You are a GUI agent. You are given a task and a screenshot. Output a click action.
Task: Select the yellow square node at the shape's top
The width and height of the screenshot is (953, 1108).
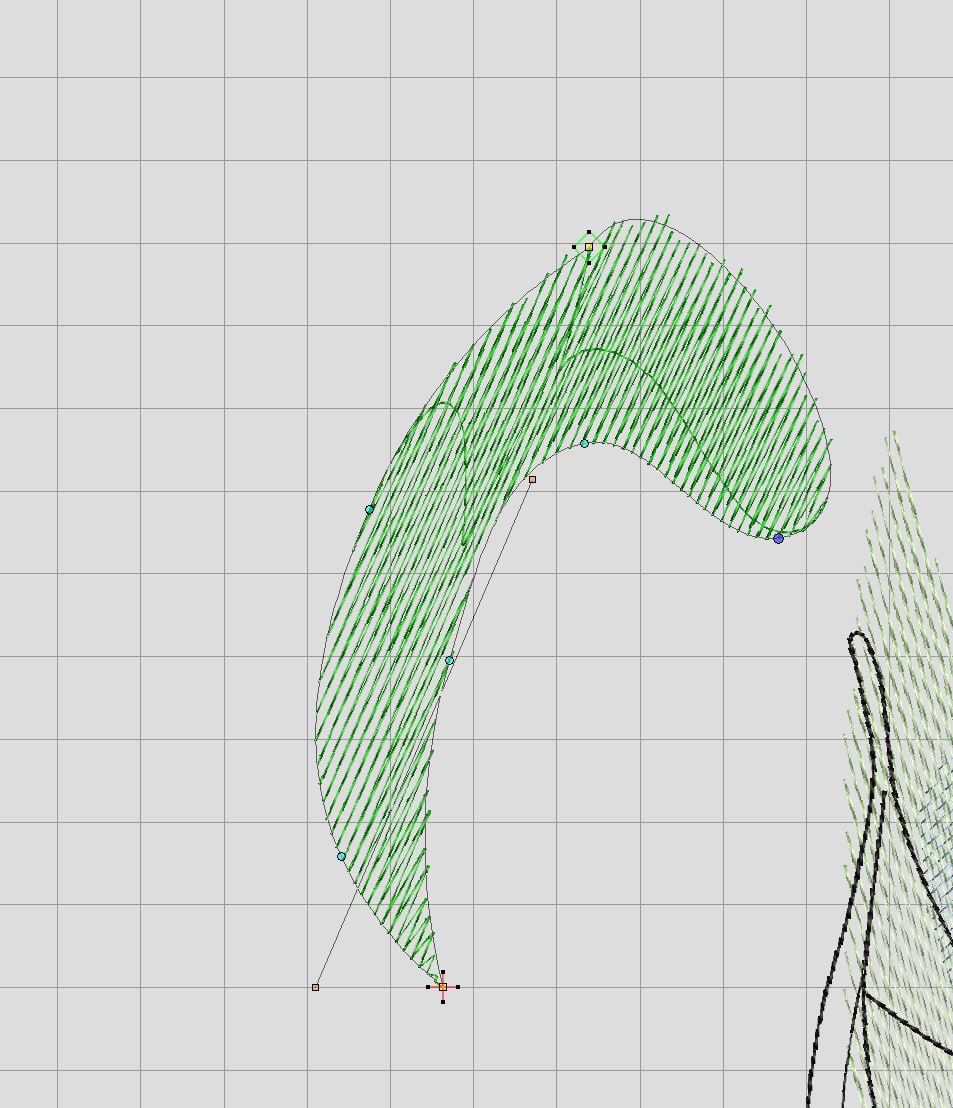pos(589,246)
